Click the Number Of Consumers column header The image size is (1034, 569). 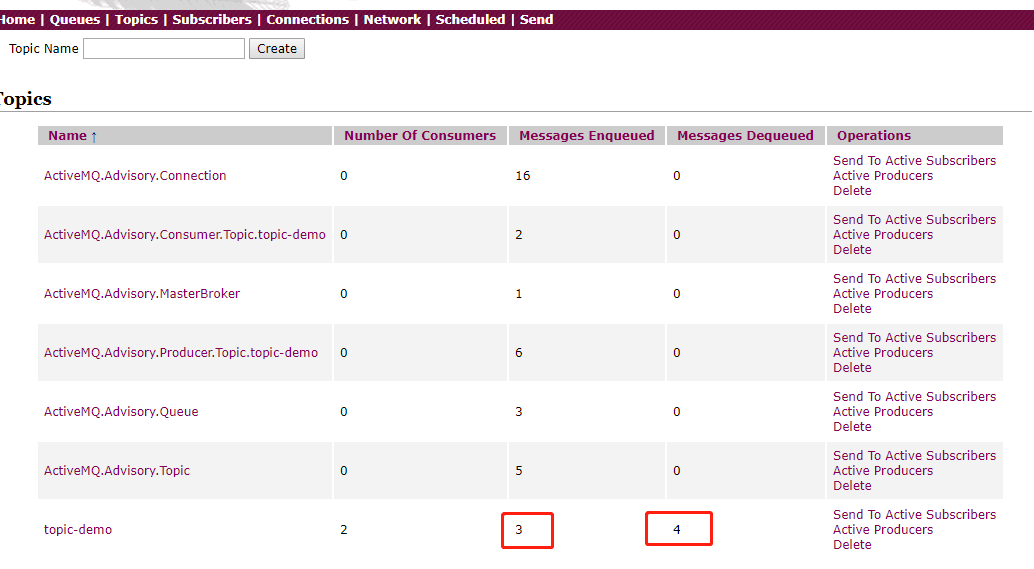point(420,136)
